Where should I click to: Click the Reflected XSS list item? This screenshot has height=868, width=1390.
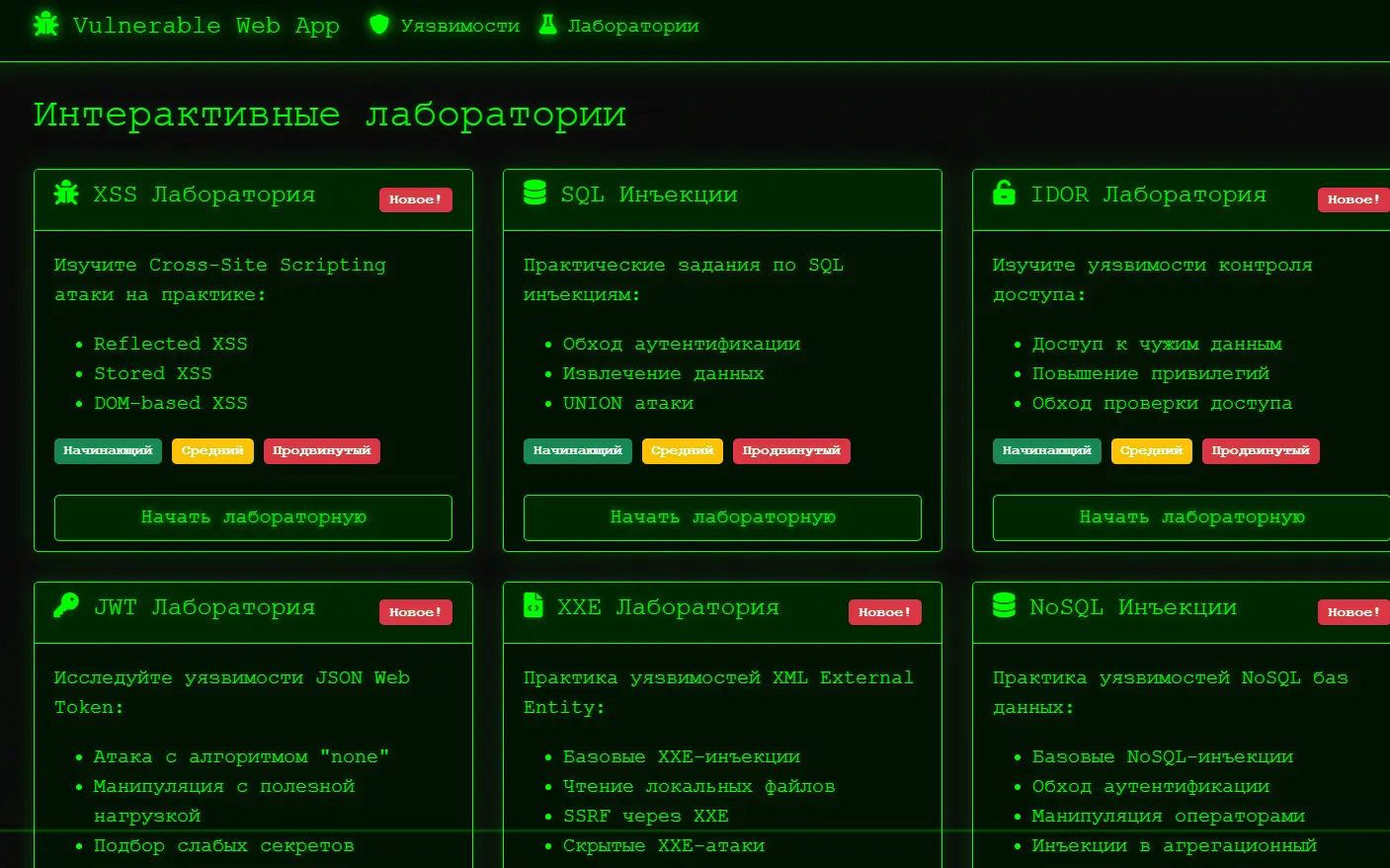pyautogui.click(x=171, y=344)
